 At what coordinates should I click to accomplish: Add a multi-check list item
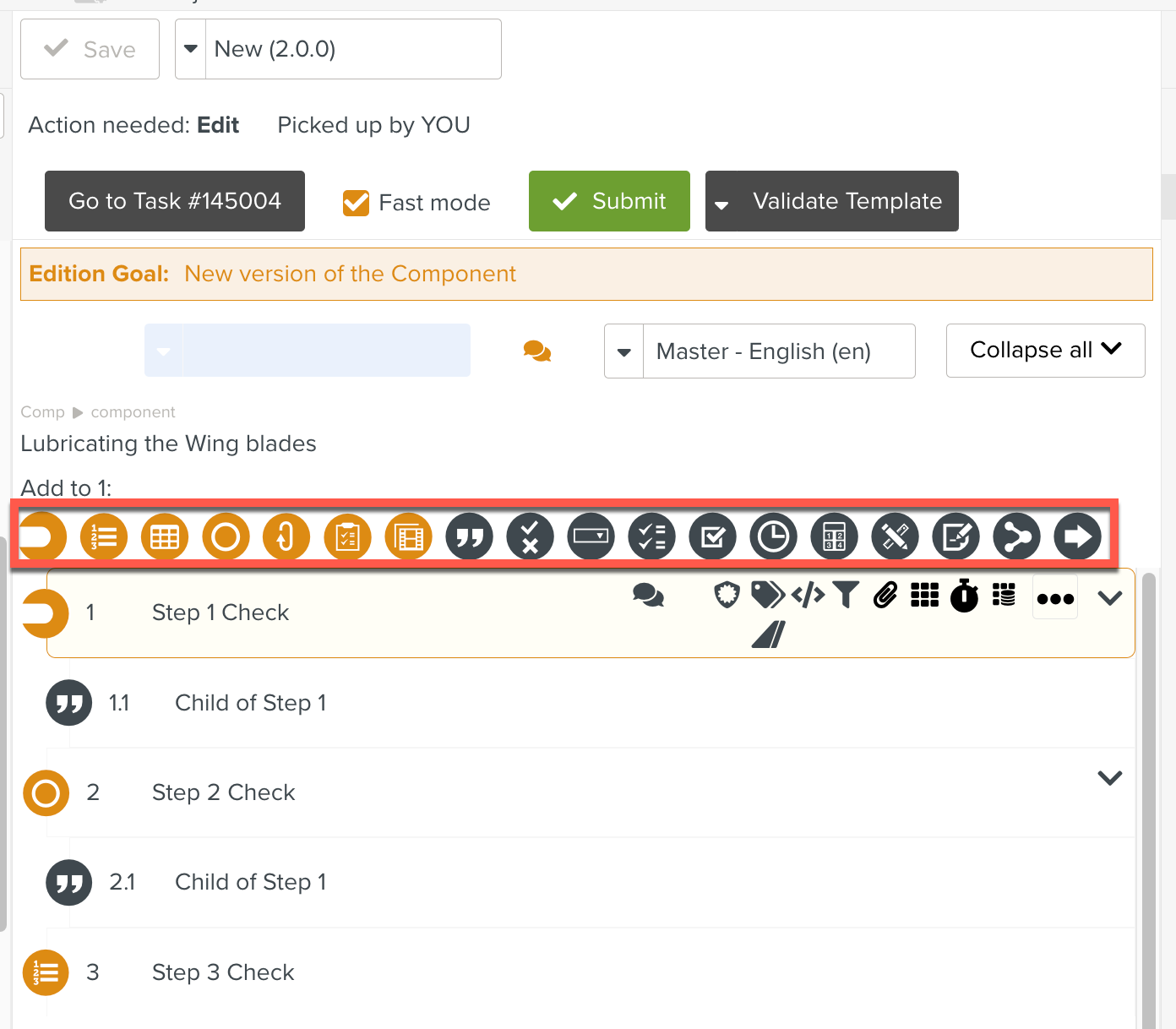tap(651, 536)
